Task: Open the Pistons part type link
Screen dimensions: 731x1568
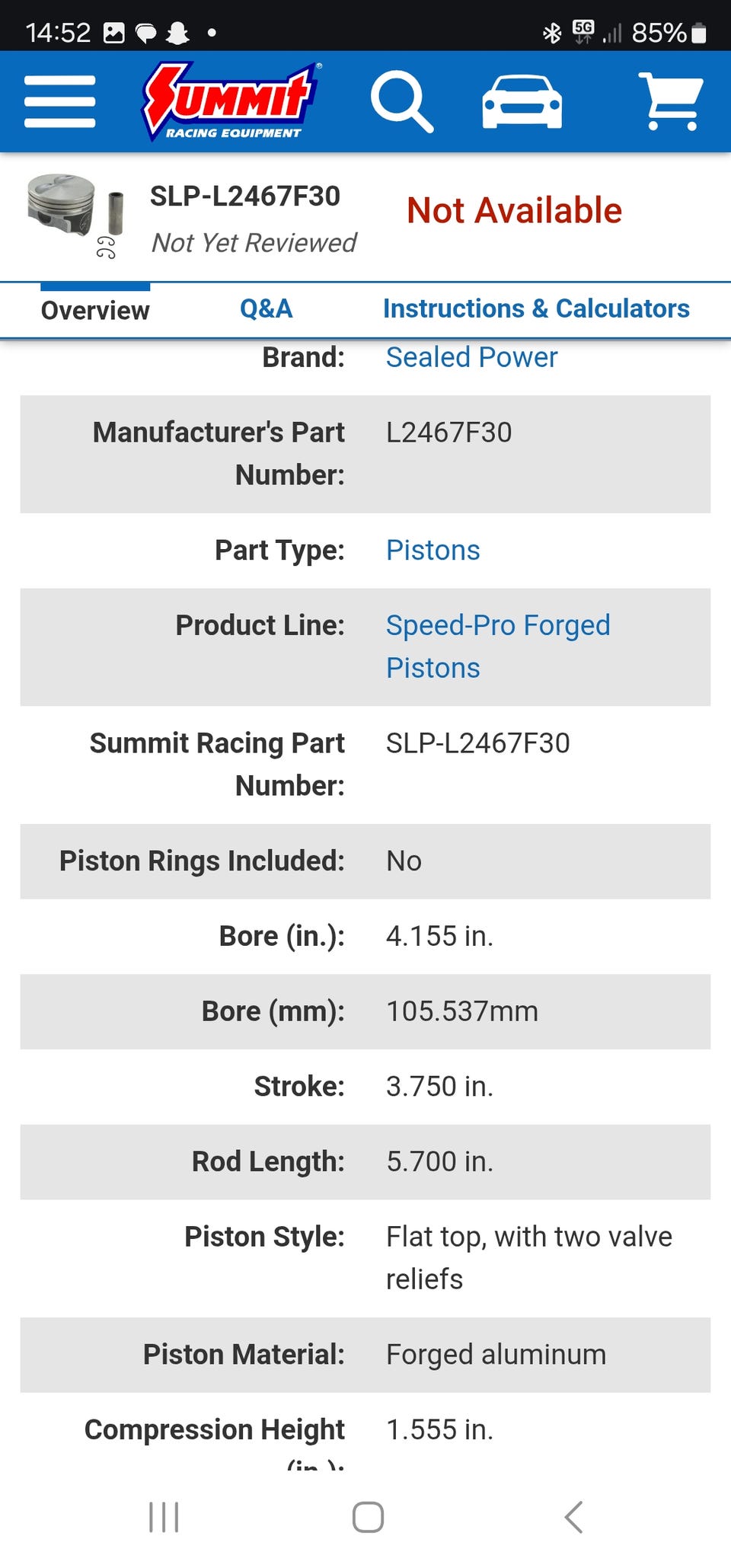Action: [x=433, y=550]
